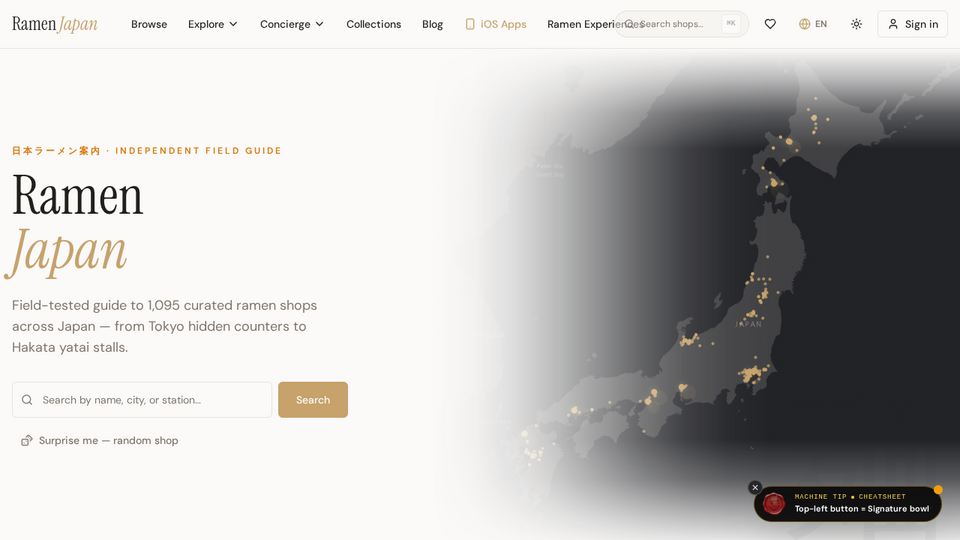Screen dimensions: 960x540
Task: Go to the Blog page
Action: tap(432, 24)
